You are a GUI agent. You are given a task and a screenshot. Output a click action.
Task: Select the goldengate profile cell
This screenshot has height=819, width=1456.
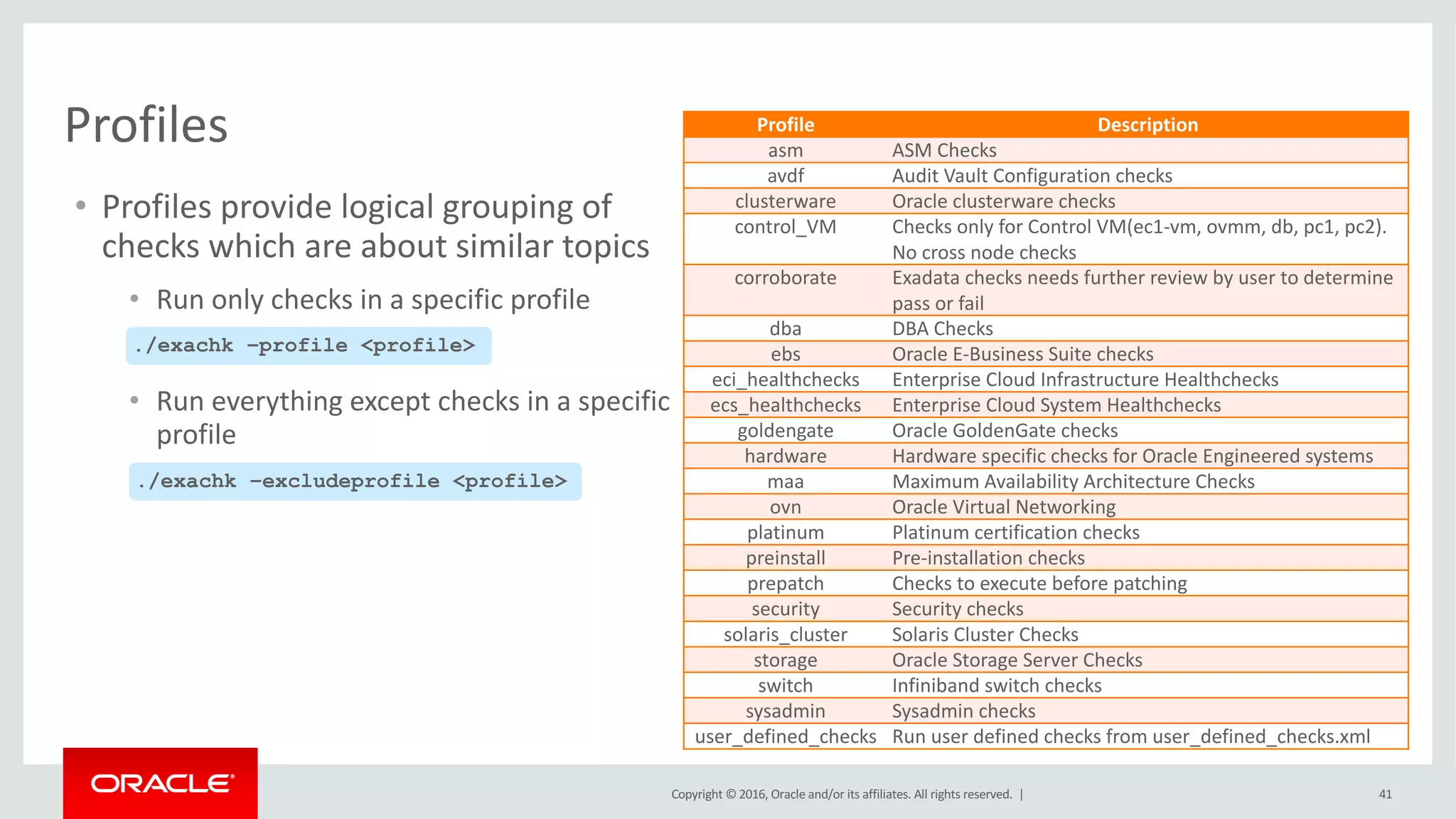point(786,431)
